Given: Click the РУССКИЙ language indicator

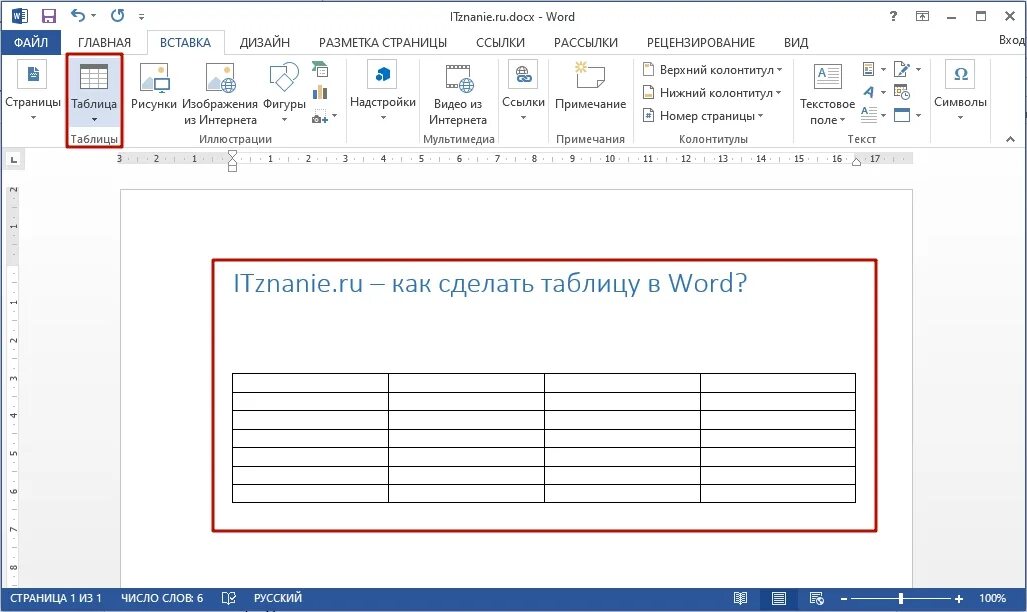Looking at the screenshot, I should click(x=278, y=598).
